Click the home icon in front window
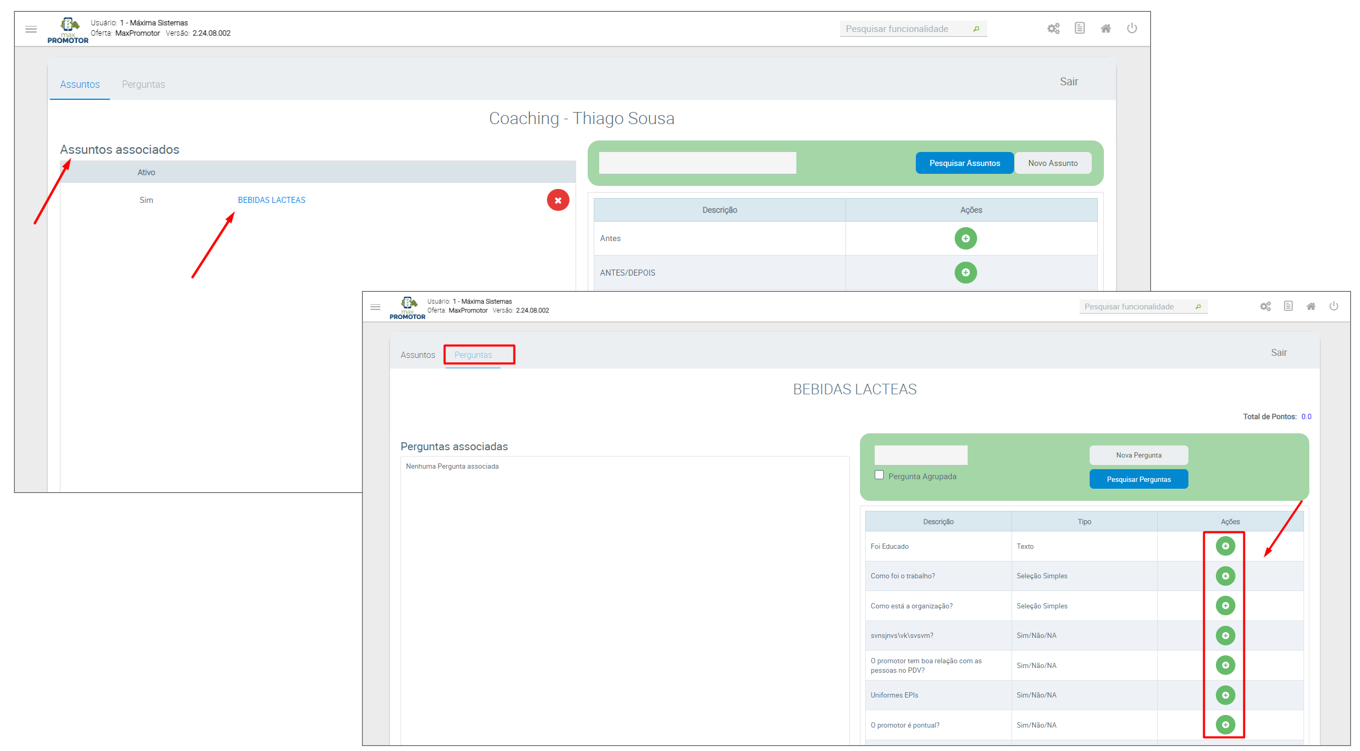Image resolution: width=1360 pixels, height=751 pixels. coord(1311,307)
